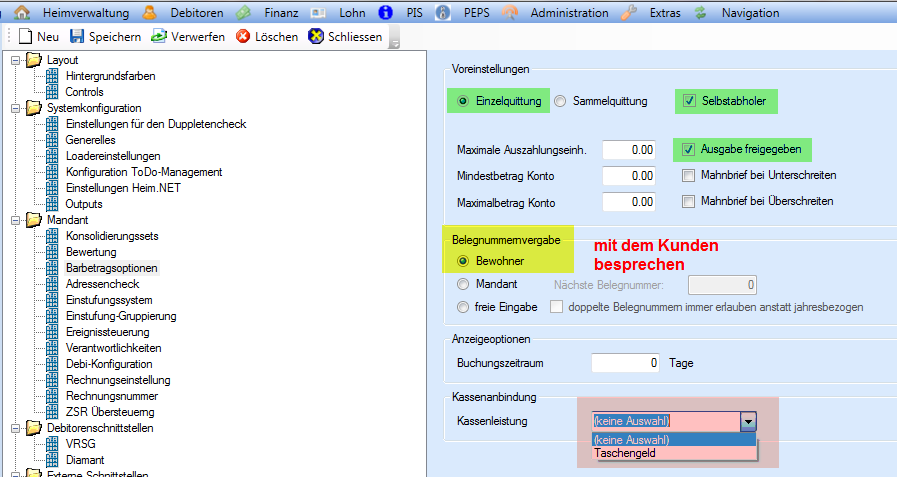Viewport: 897px width, 477px height.
Task: Click the grid icon beside Hintergrundfarben
Action: tap(52, 75)
